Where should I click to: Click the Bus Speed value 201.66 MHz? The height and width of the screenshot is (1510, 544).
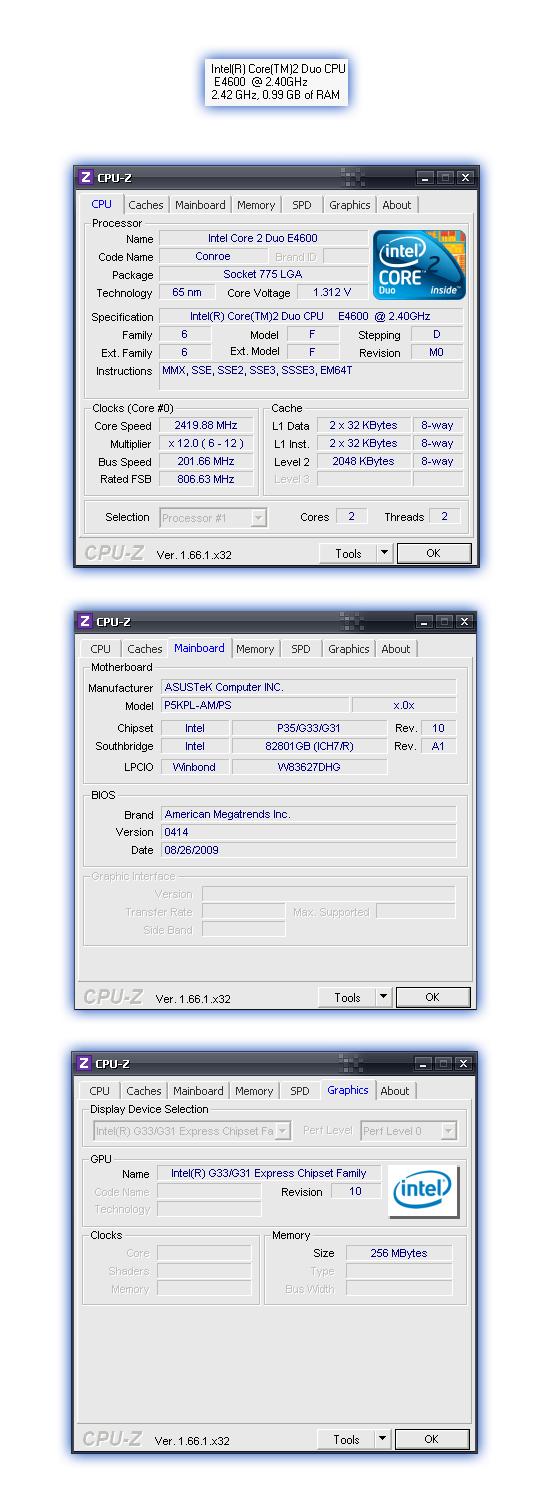point(206,461)
